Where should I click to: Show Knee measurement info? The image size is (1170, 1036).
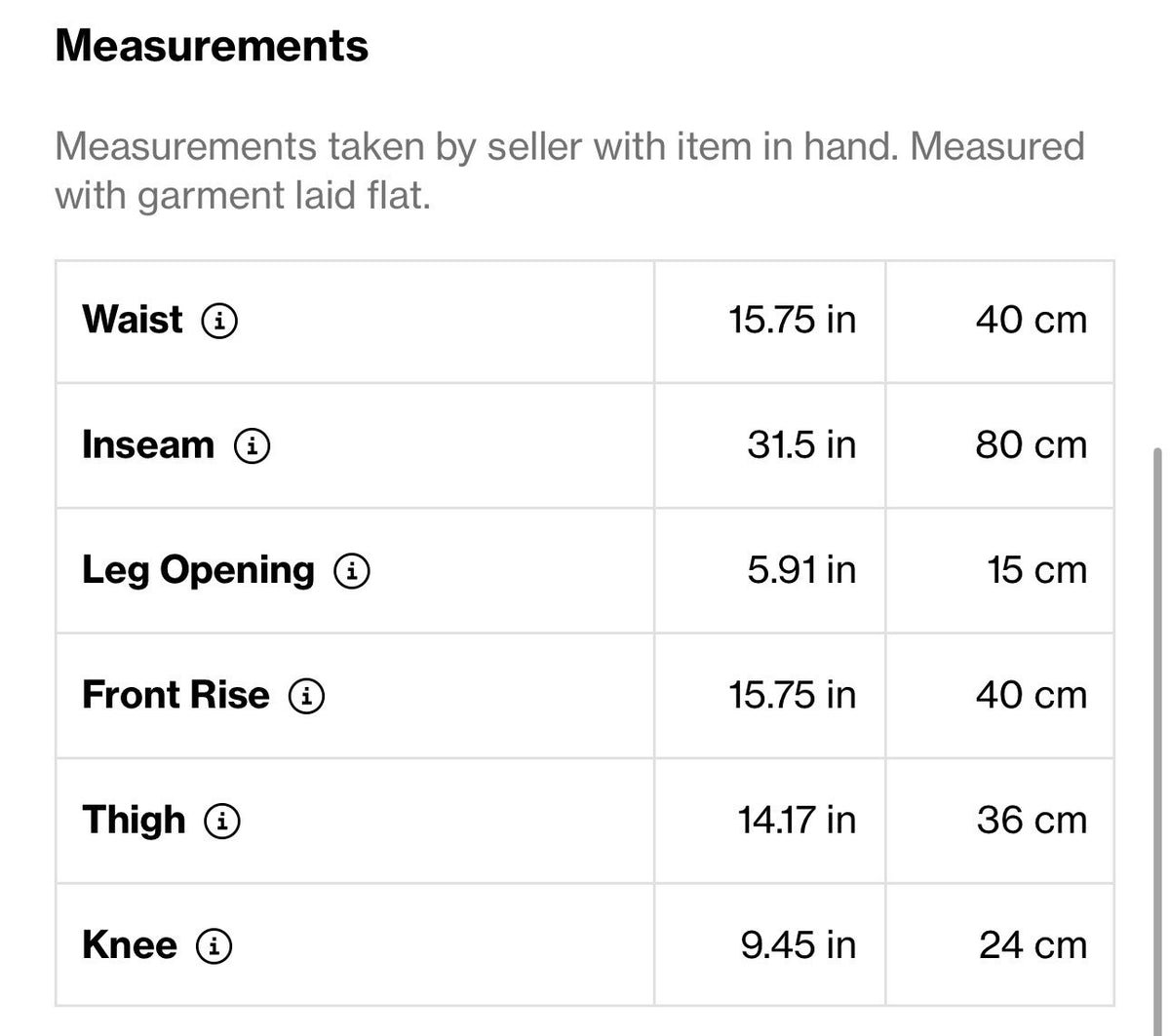214,945
